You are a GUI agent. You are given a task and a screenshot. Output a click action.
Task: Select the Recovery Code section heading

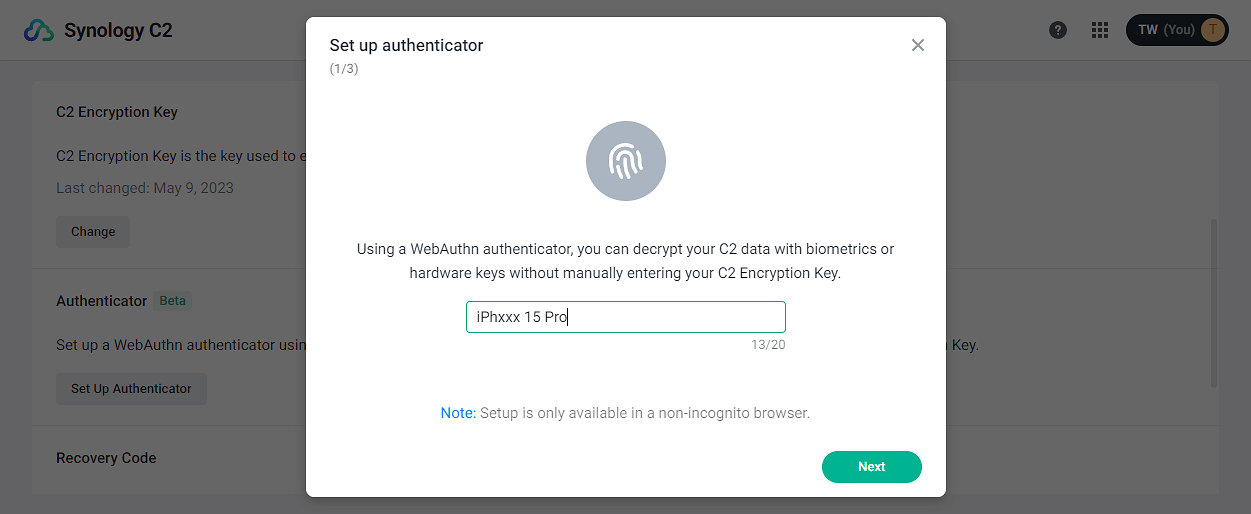[106, 458]
